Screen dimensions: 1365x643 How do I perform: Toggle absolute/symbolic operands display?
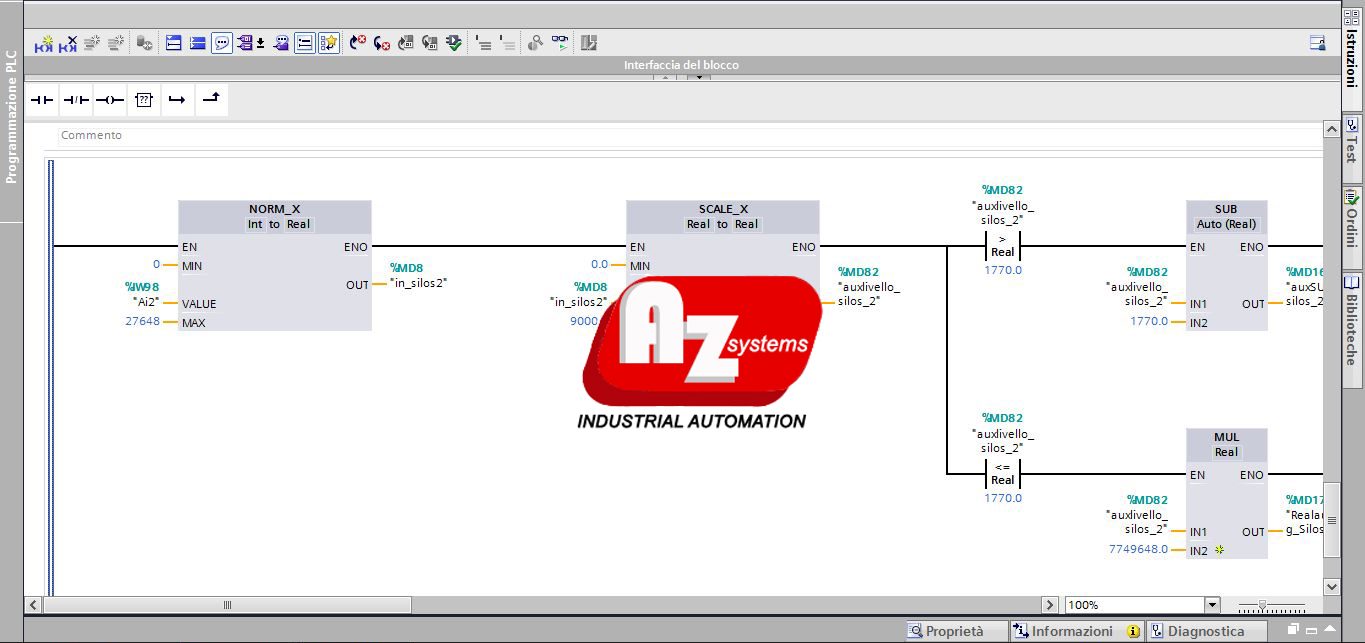(x=245, y=43)
